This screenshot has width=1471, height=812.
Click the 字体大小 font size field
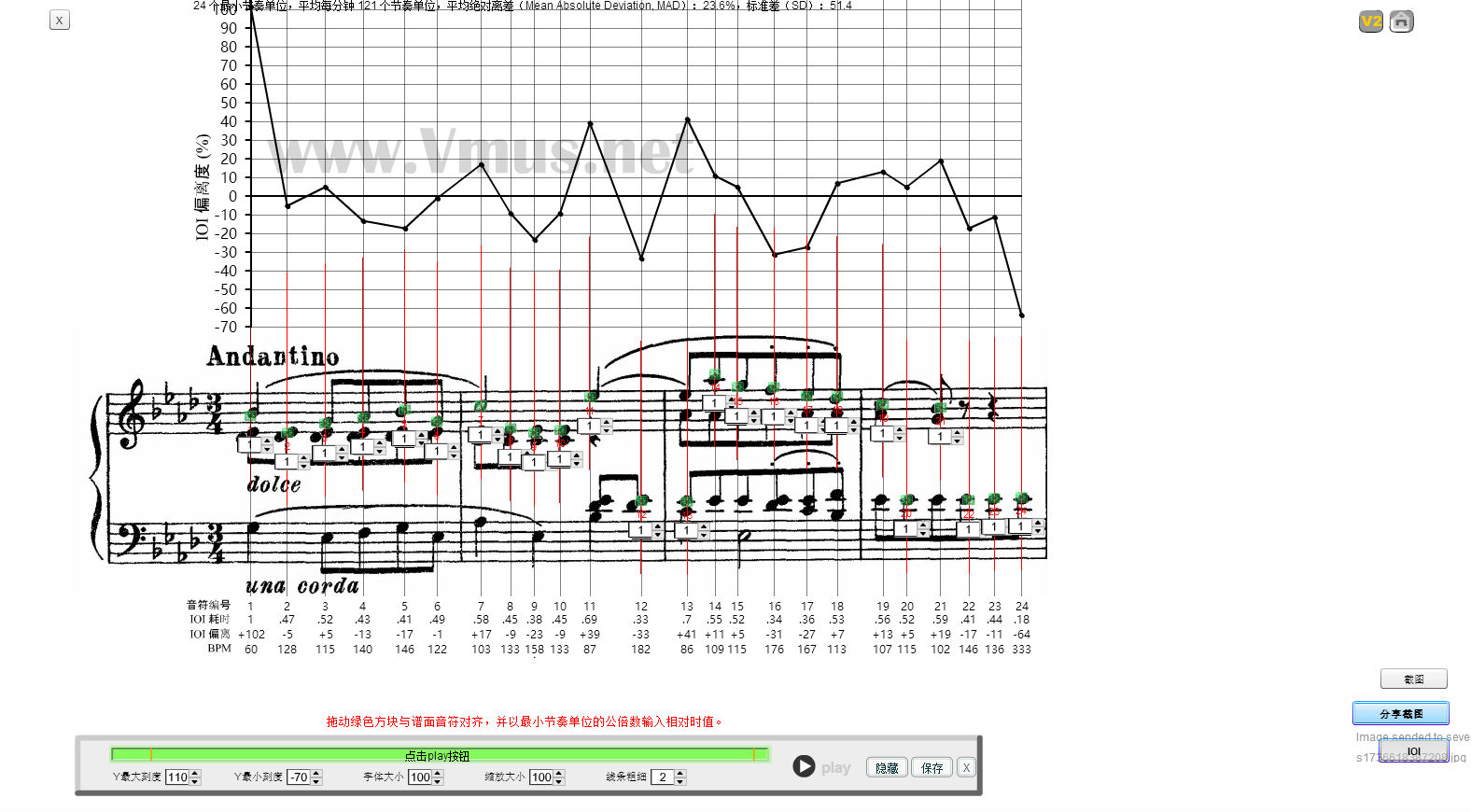coord(420,777)
